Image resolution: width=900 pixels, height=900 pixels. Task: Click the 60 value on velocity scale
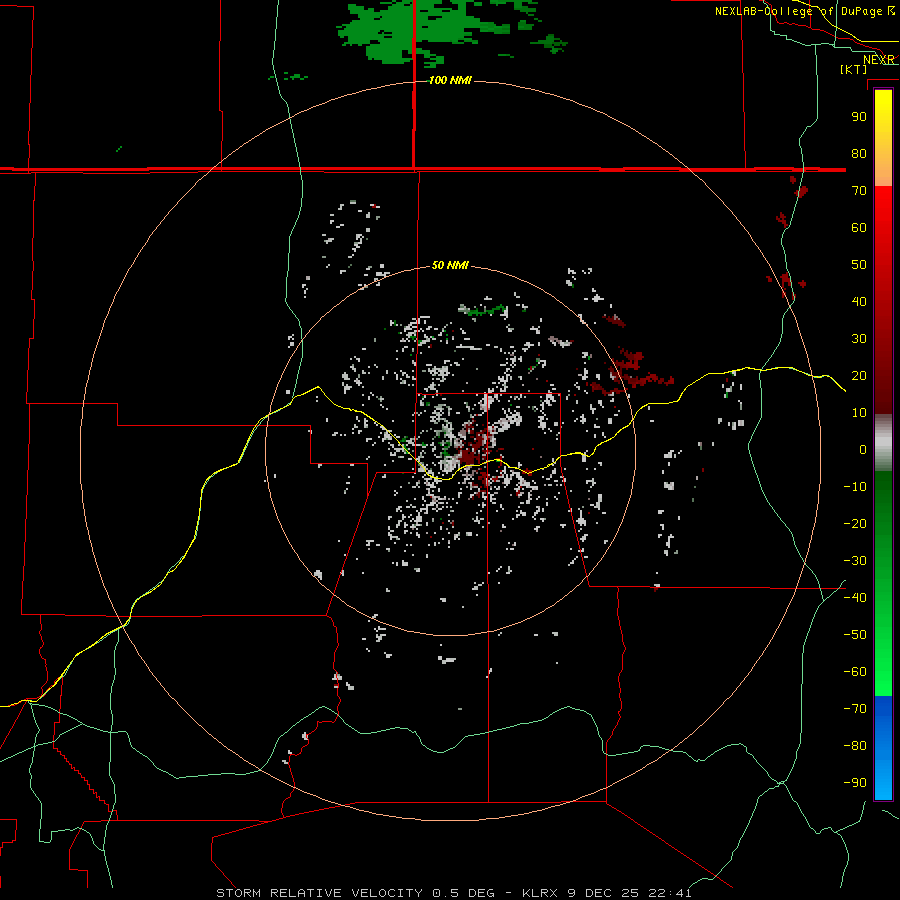[859, 227]
